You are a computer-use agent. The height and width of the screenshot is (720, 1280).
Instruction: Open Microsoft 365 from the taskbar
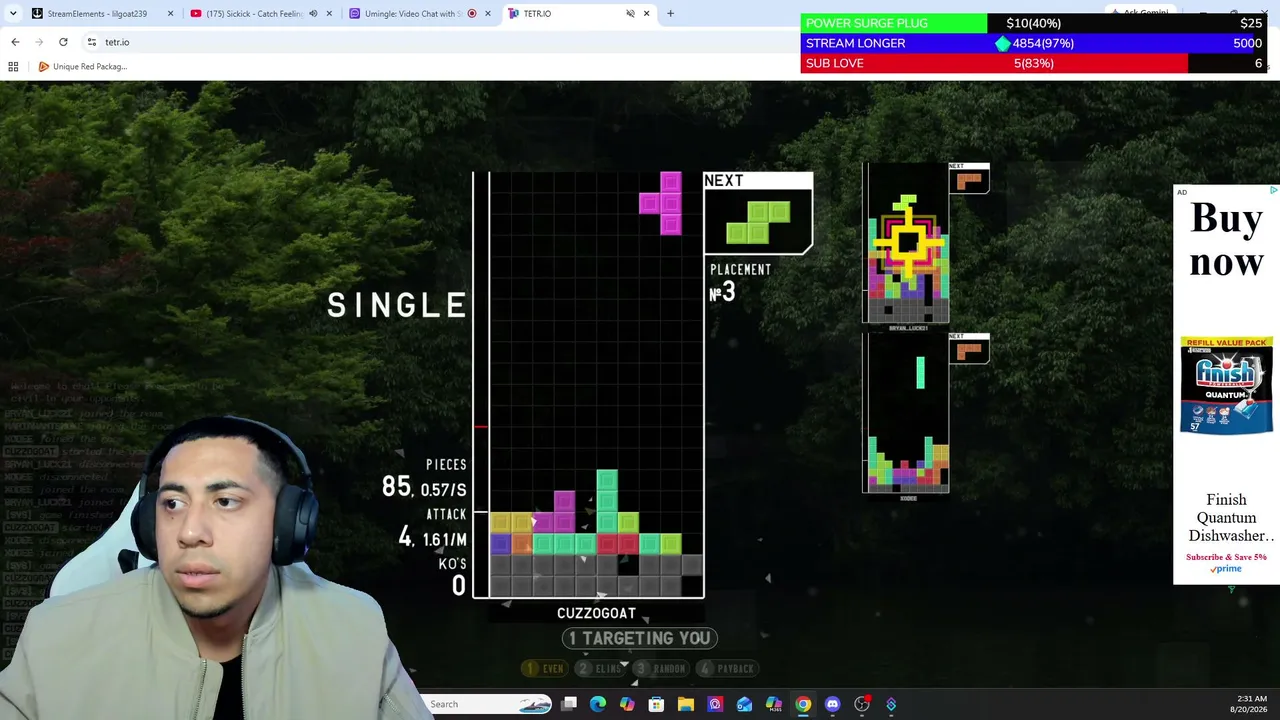tap(774, 704)
